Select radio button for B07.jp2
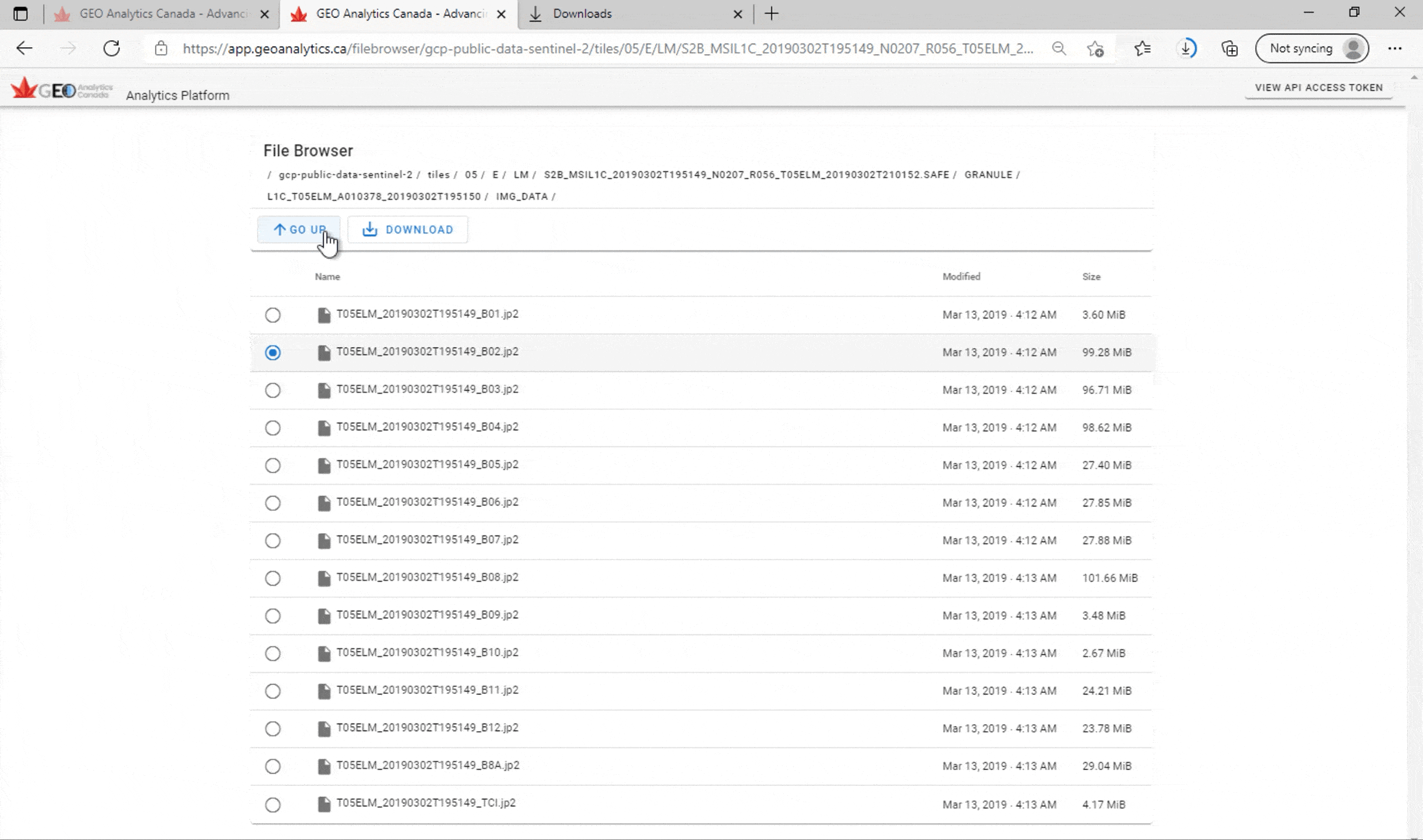 pyautogui.click(x=273, y=541)
